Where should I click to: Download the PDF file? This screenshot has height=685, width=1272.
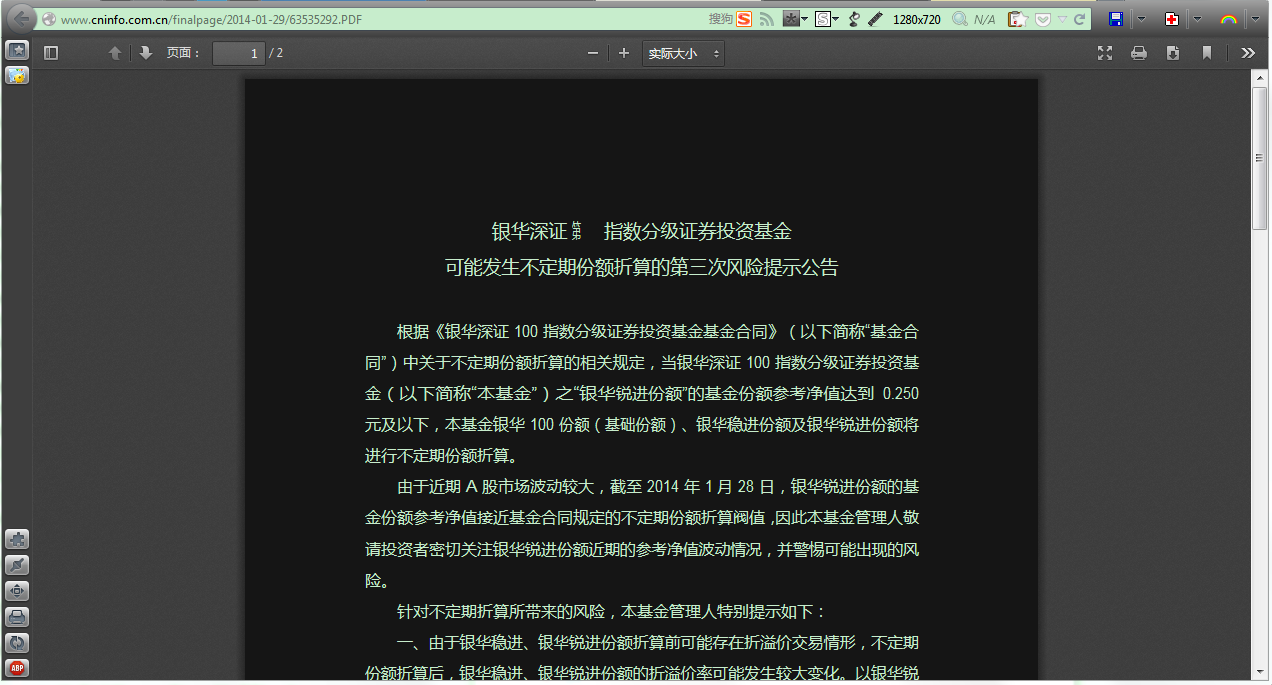pos(1173,53)
